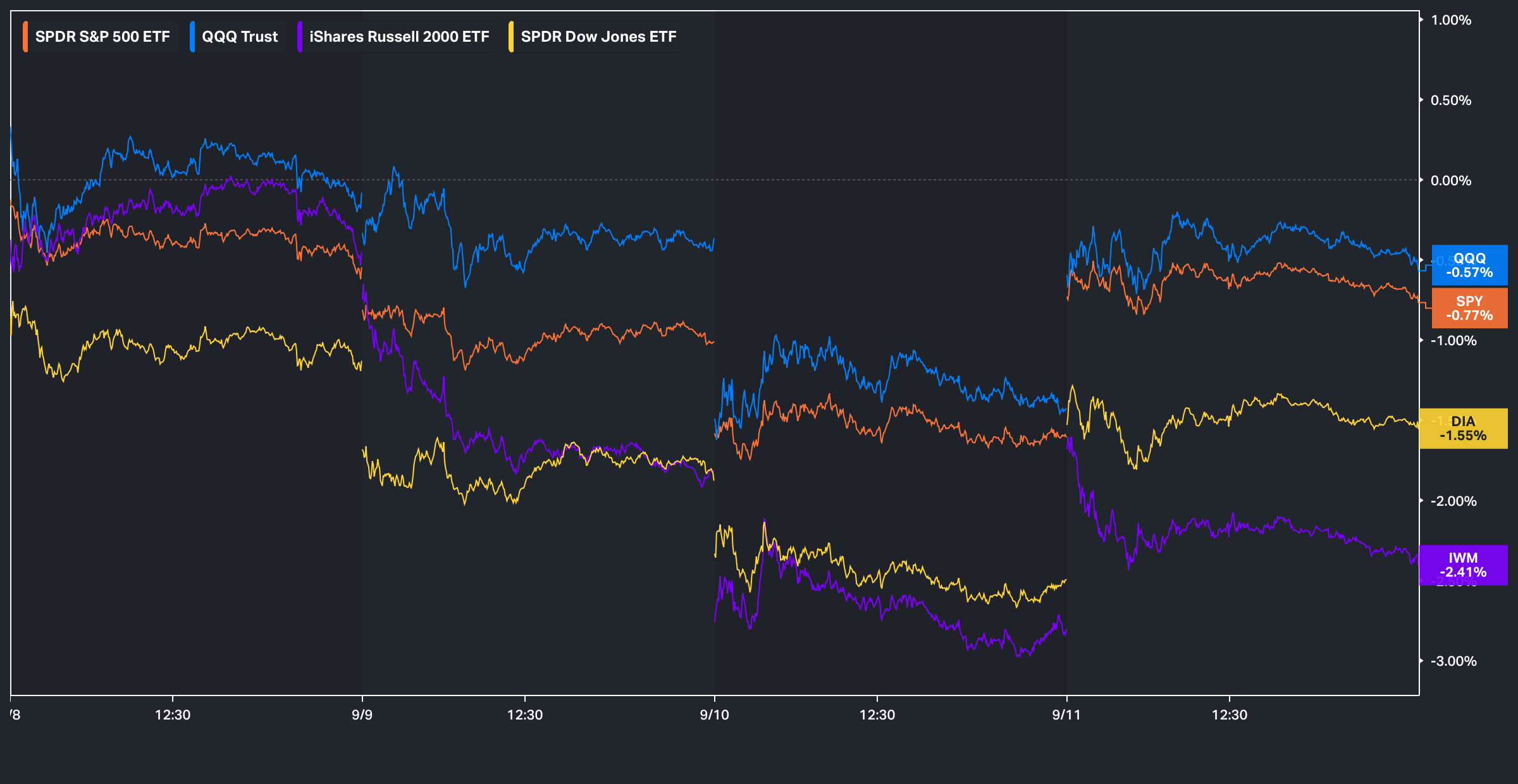The image size is (1518, 784).
Task: Click the yellow color bar beside SPDR Dow Jones
Action: click(x=511, y=37)
